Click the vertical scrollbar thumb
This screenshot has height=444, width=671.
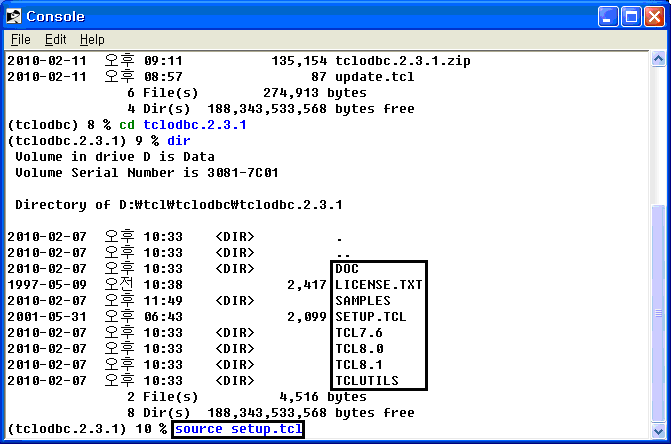click(x=658, y=314)
